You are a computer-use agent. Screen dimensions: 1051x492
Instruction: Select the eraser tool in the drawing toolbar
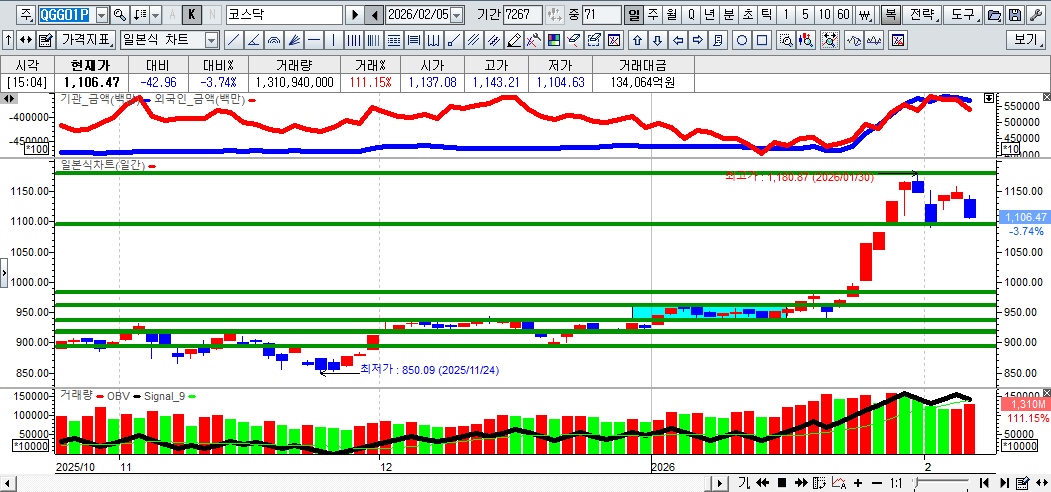coord(514,40)
